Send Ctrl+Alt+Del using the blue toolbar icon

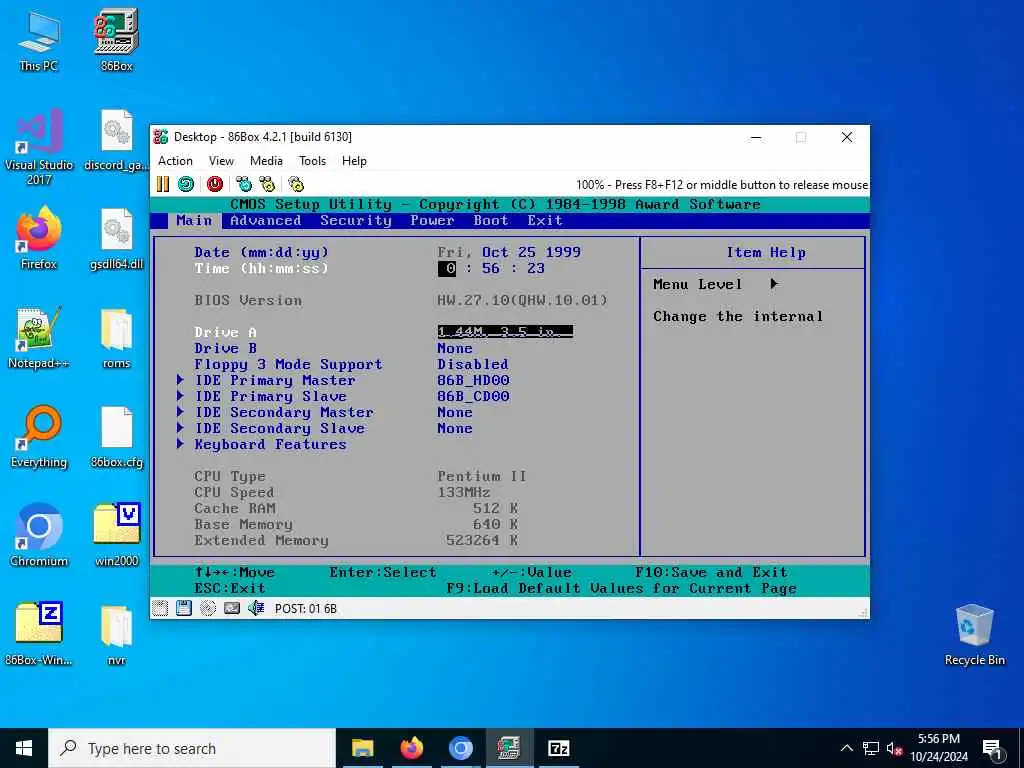click(244, 184)
